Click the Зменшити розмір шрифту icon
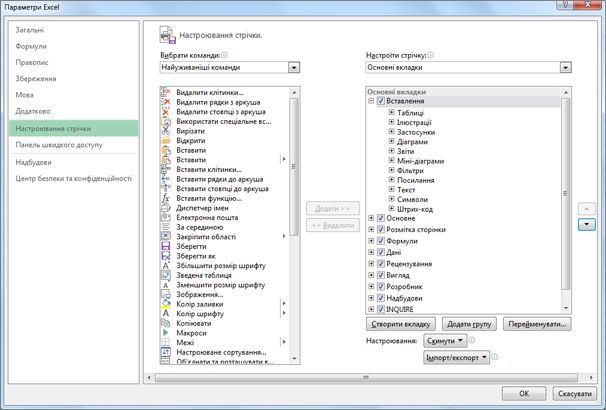The height and width of the screenshot is (410, 606). tap(165, 285)
